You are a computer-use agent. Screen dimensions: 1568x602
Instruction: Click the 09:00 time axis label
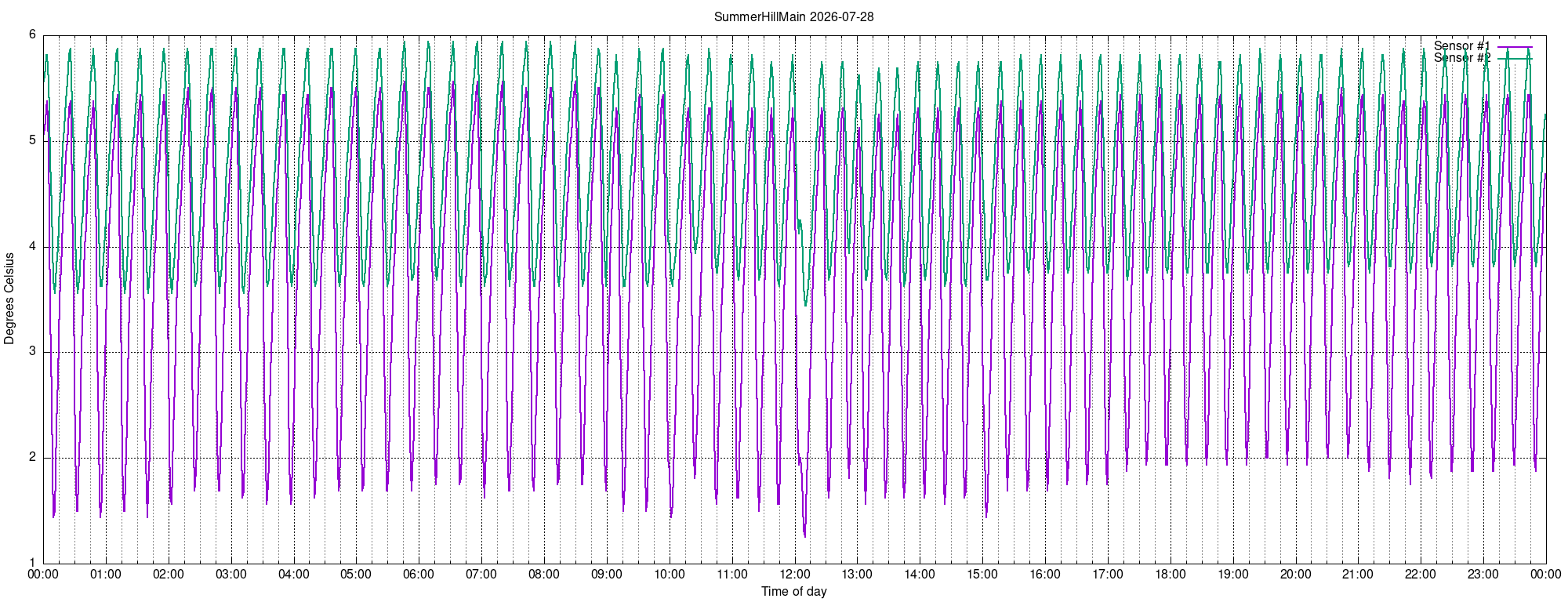coord(607,575)
